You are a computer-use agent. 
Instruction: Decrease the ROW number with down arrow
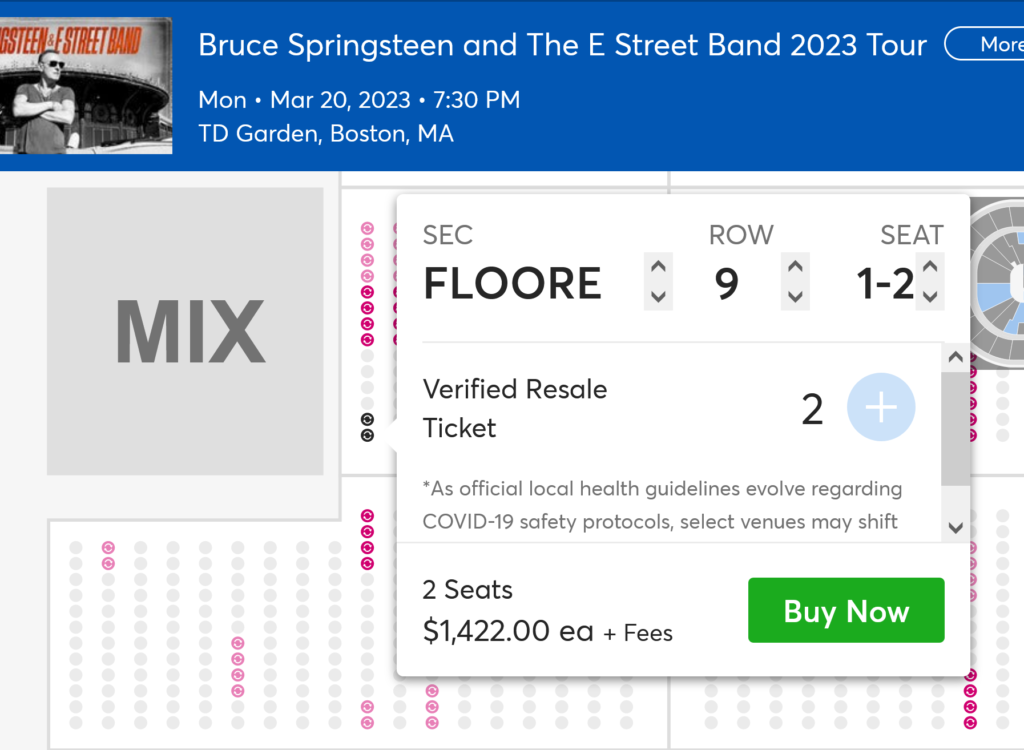click(x=795, y=296)
